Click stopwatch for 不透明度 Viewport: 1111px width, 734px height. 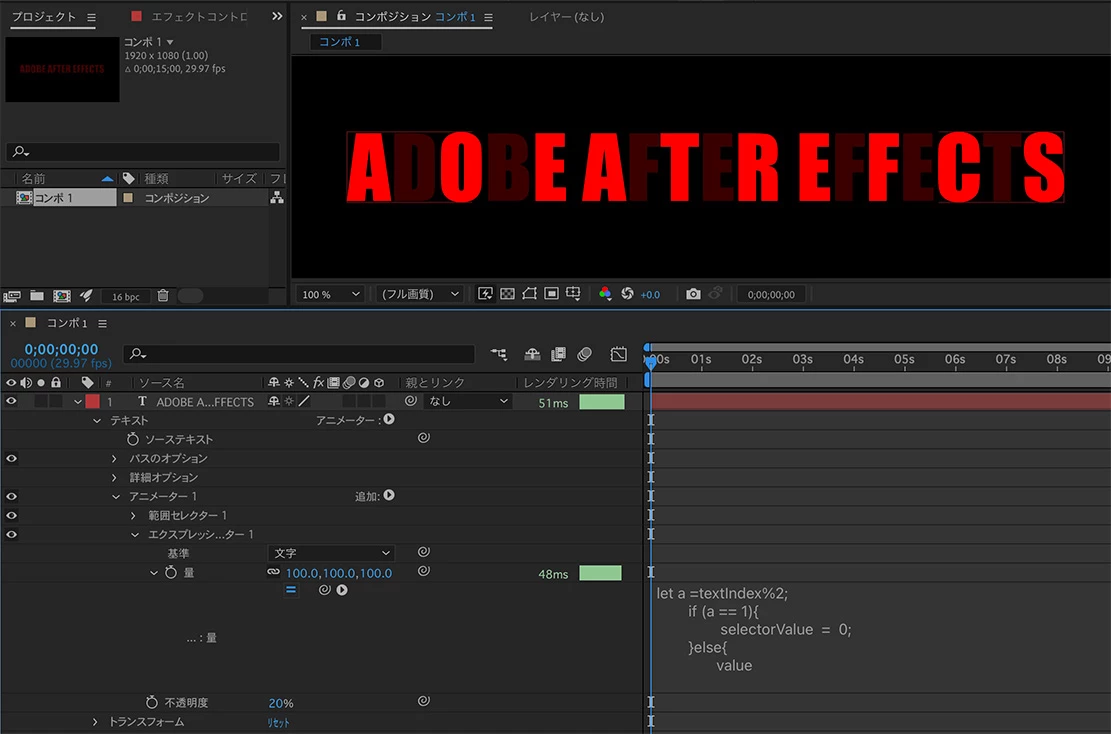click(x=152, y=702)
